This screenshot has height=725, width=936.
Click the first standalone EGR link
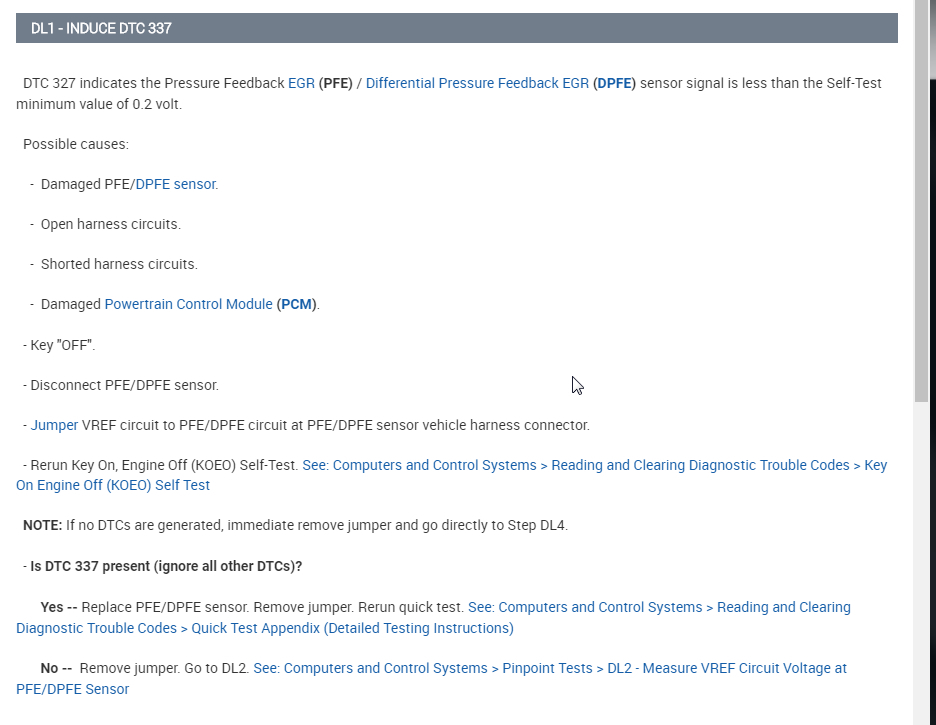tap(301, 83)
